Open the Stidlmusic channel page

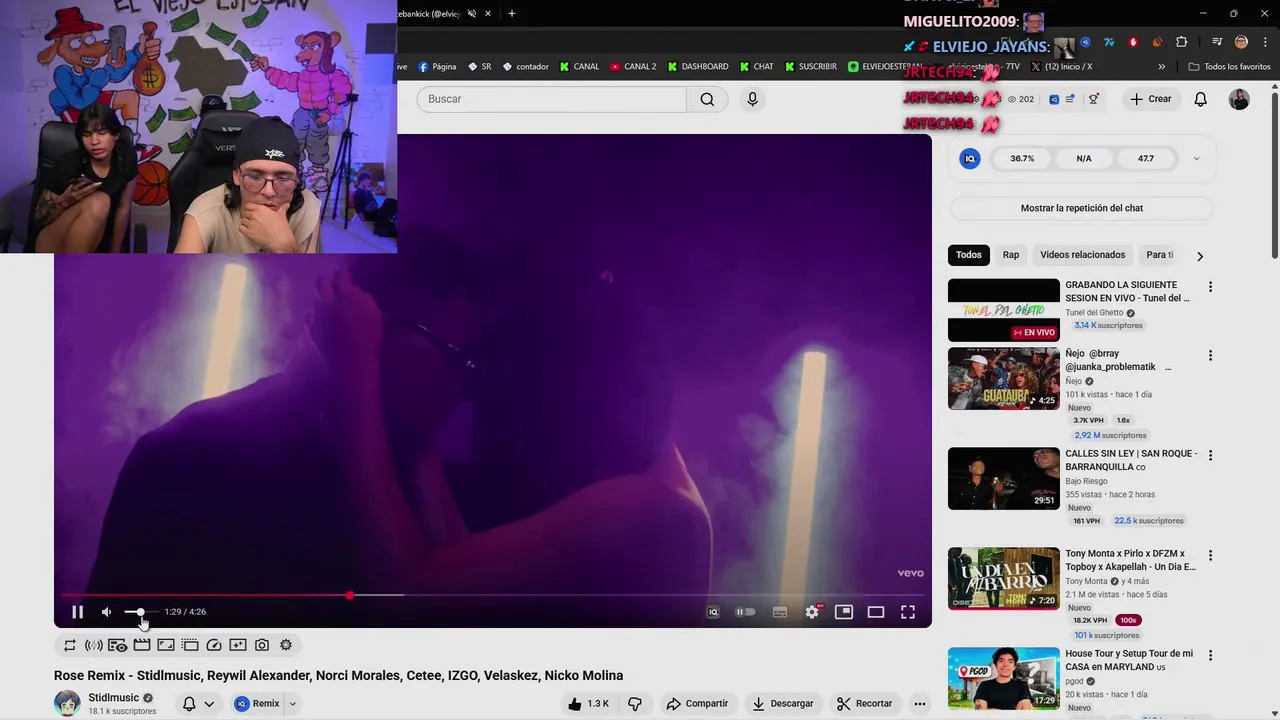click(x=113, y=698)
